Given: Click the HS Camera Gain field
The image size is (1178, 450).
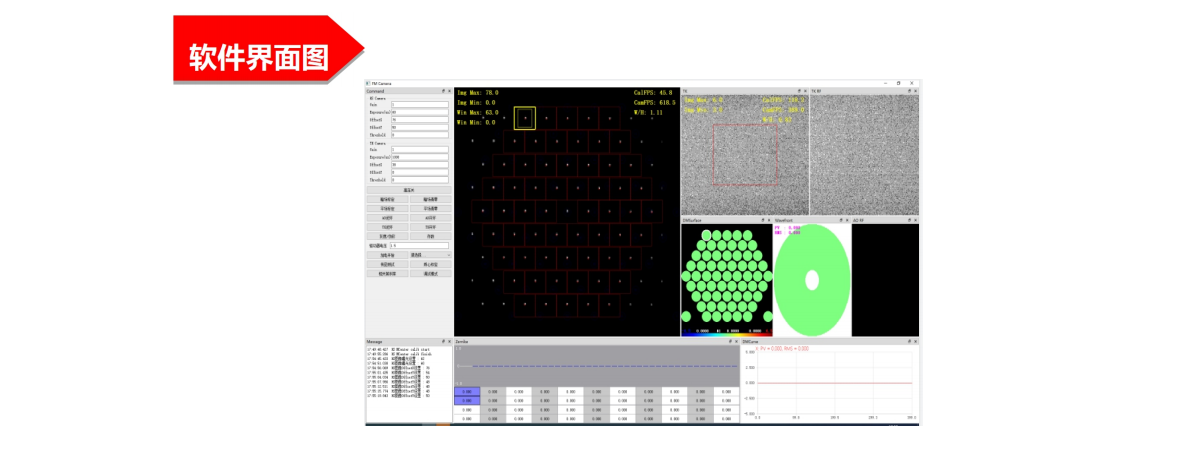Looking at the screenshot, I should point(420,104).
